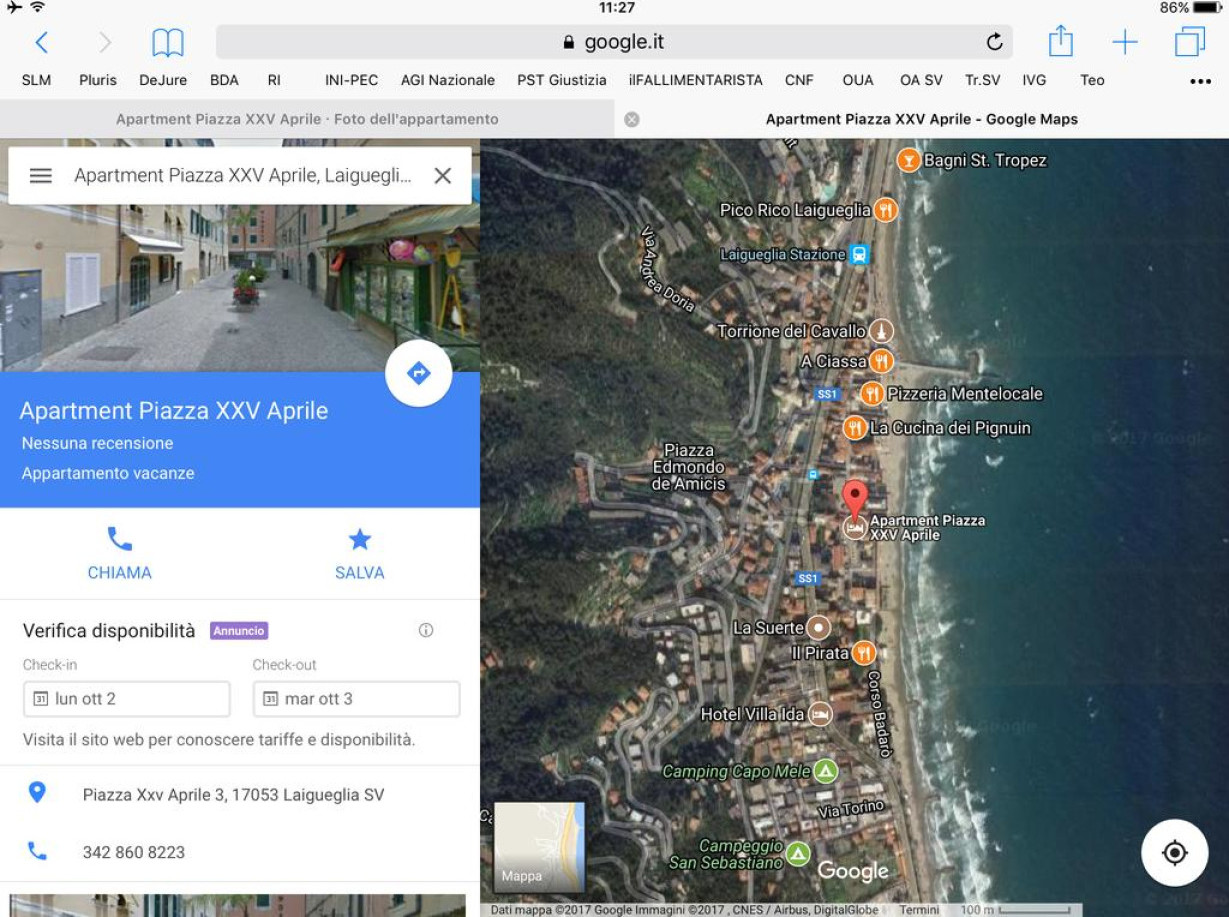Image resolution: width=1229 pixels, height=917 pixels.
Task: Open the DeJure bookmark
Action: pyautogui.click(x=163, y=80)
